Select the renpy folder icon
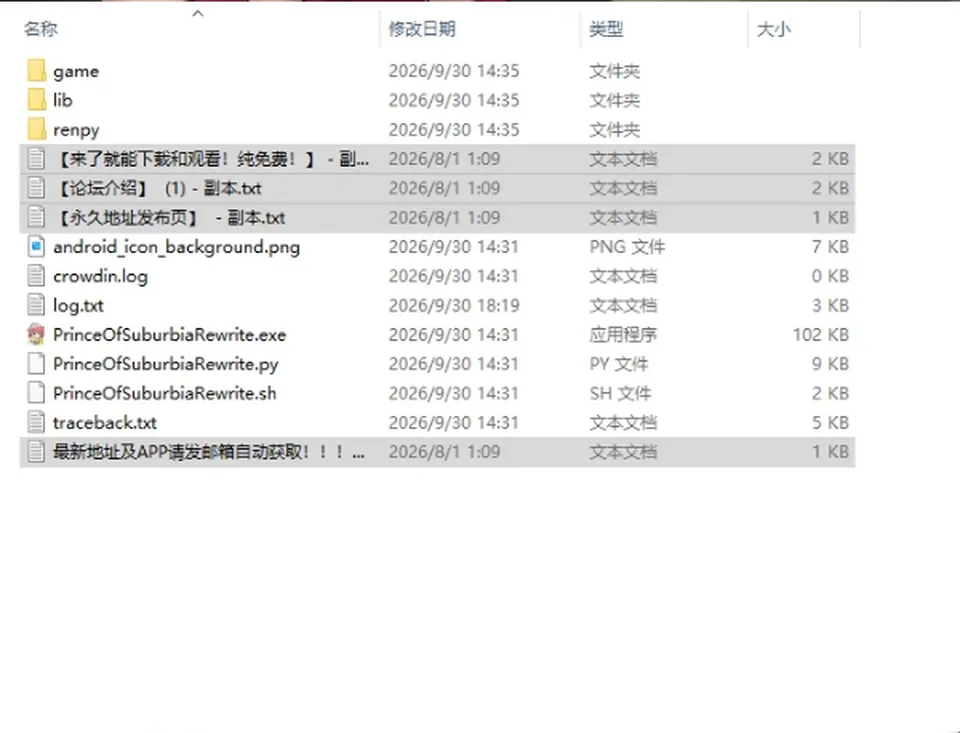 point(36,129)
